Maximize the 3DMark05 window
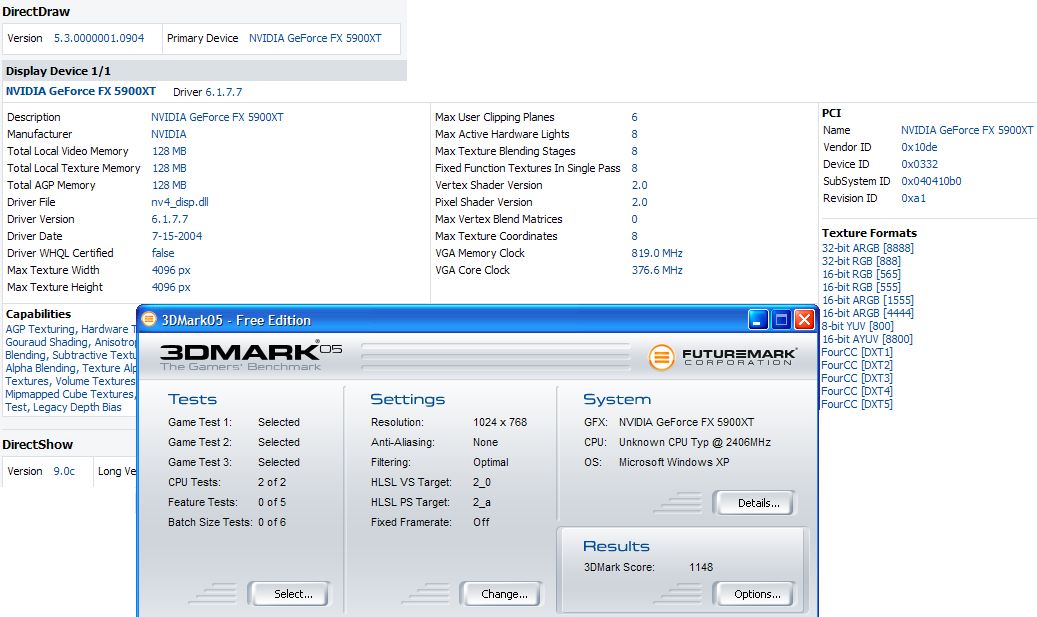This screenshot has width=1037, height=617. pos(781,320)
